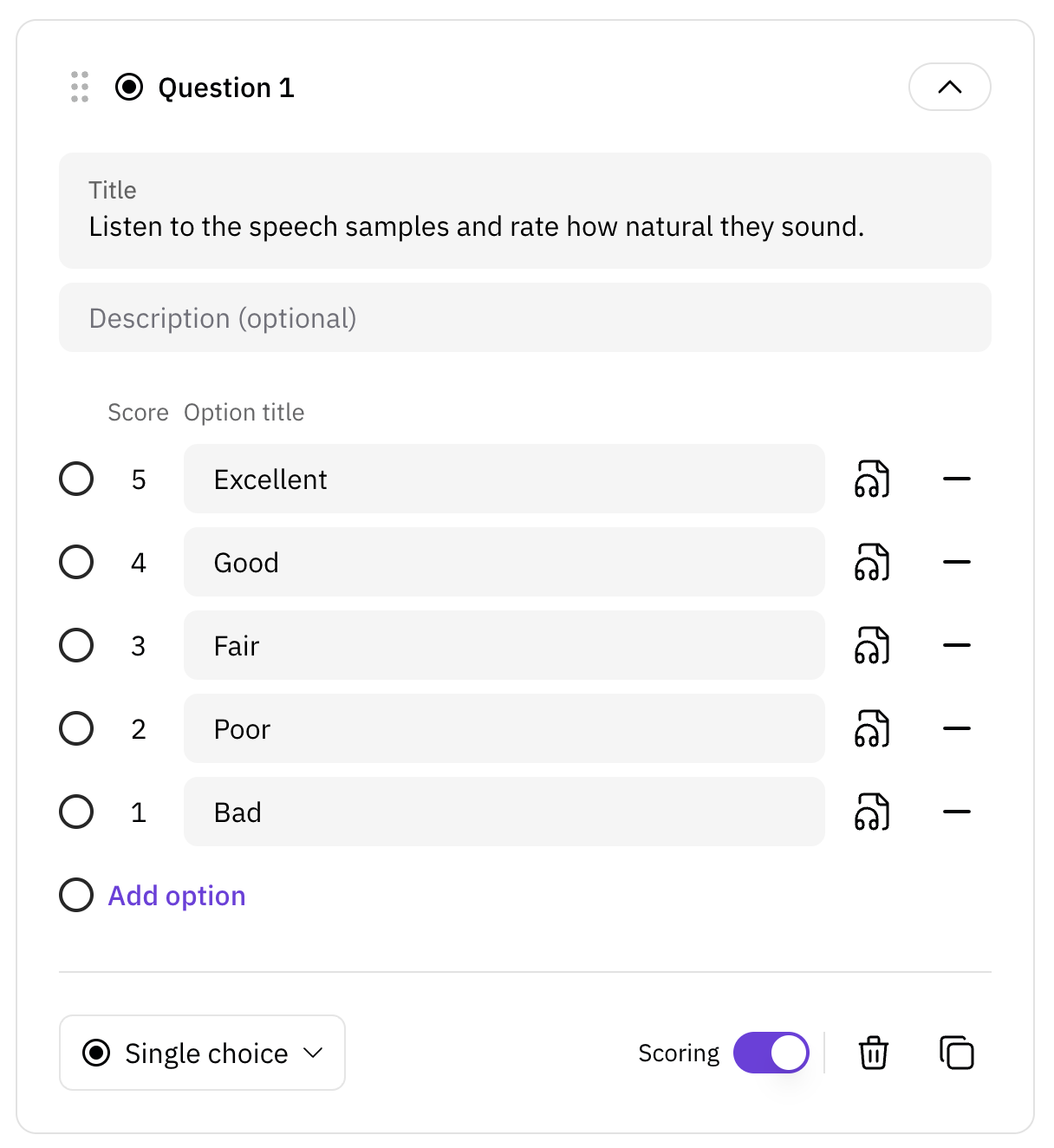
Task: Duplicate Question 1 with copy icon
Action: (x=956, y=1053)
